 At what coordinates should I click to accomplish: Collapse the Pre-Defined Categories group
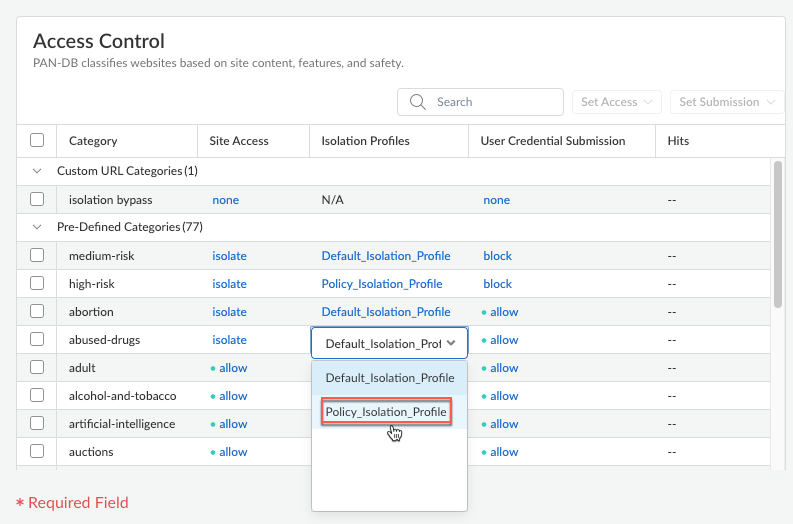(x=37, y=227)
